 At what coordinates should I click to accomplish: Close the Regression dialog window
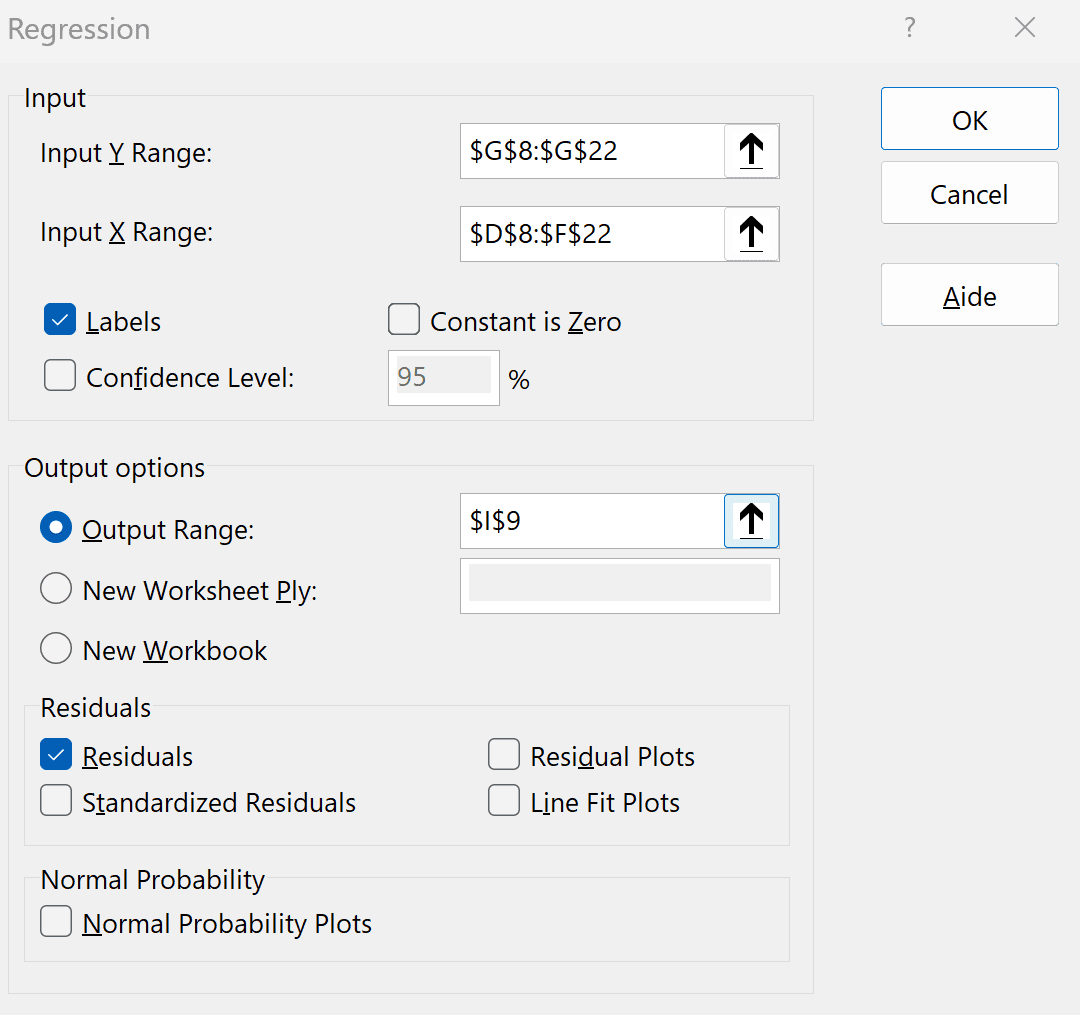coord(1025,28)
